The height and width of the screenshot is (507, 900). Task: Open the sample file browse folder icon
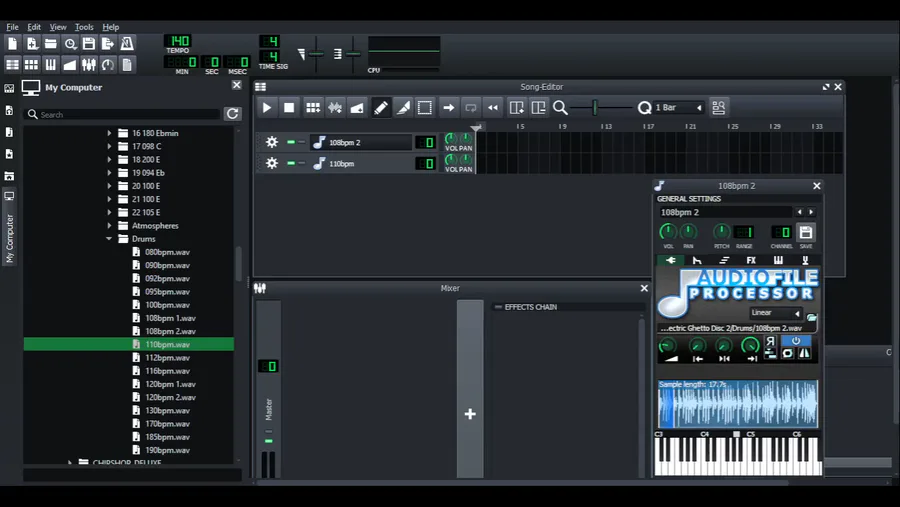pyautogui.click(x=812, y=317)
